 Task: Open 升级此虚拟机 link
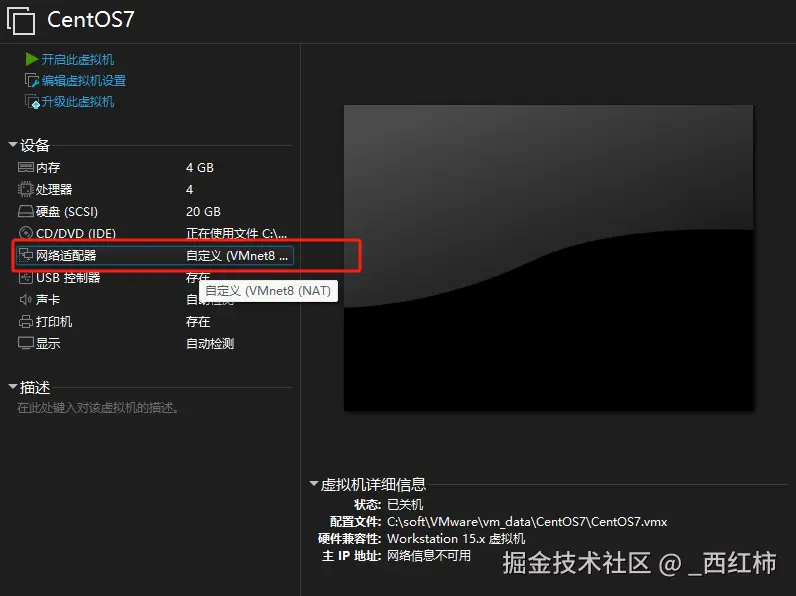tap(78, 102)
